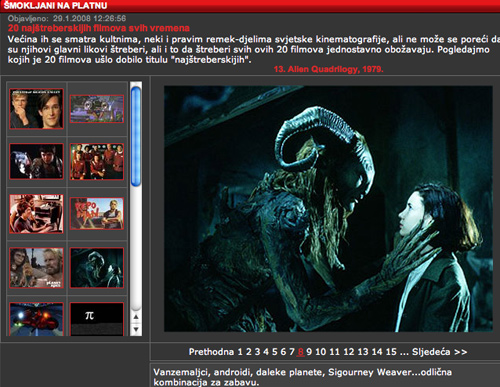Open the two blond men thumbnail
This screenshot has width=500, height=387.
point(36,109)
